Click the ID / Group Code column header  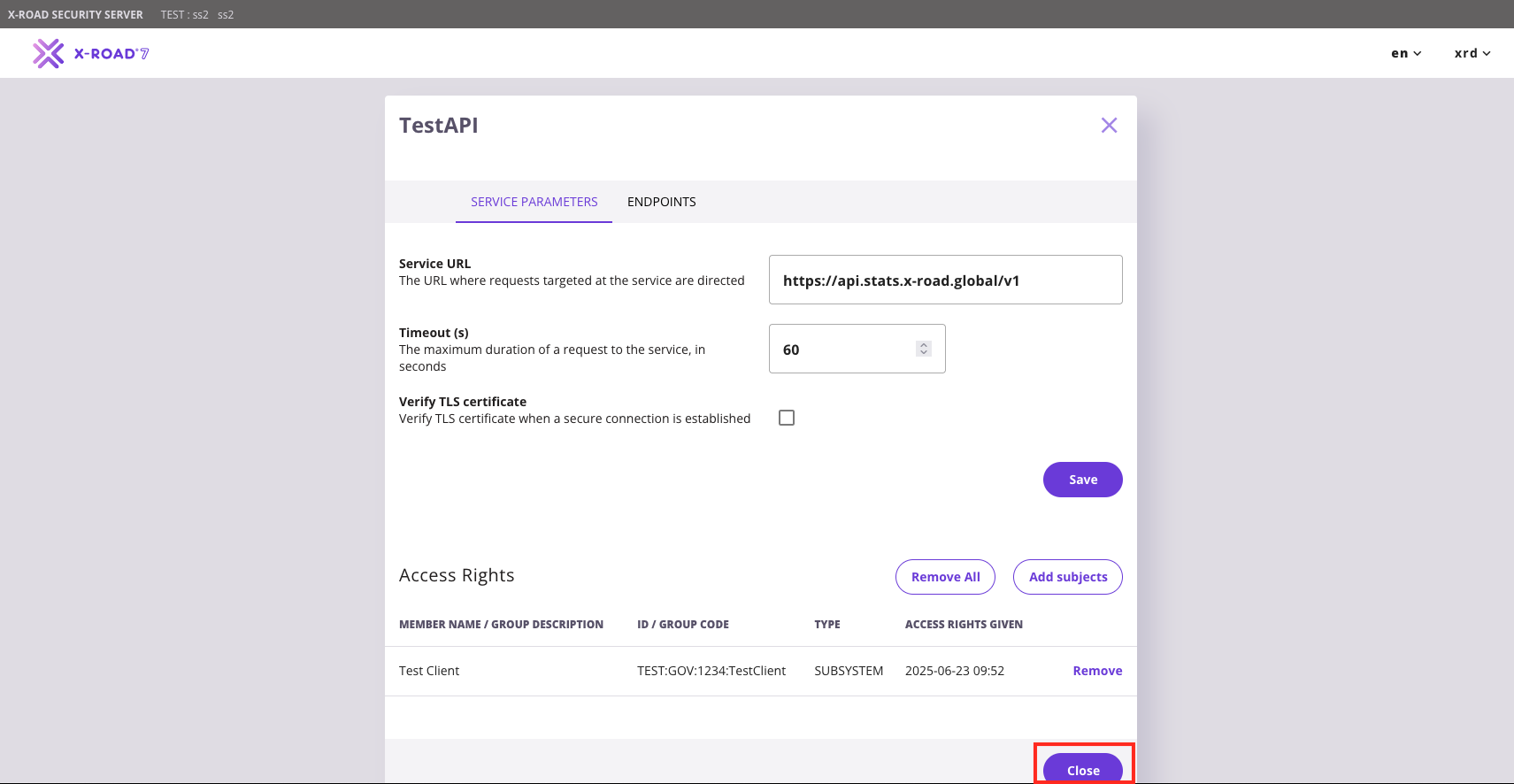pos(683,625)
